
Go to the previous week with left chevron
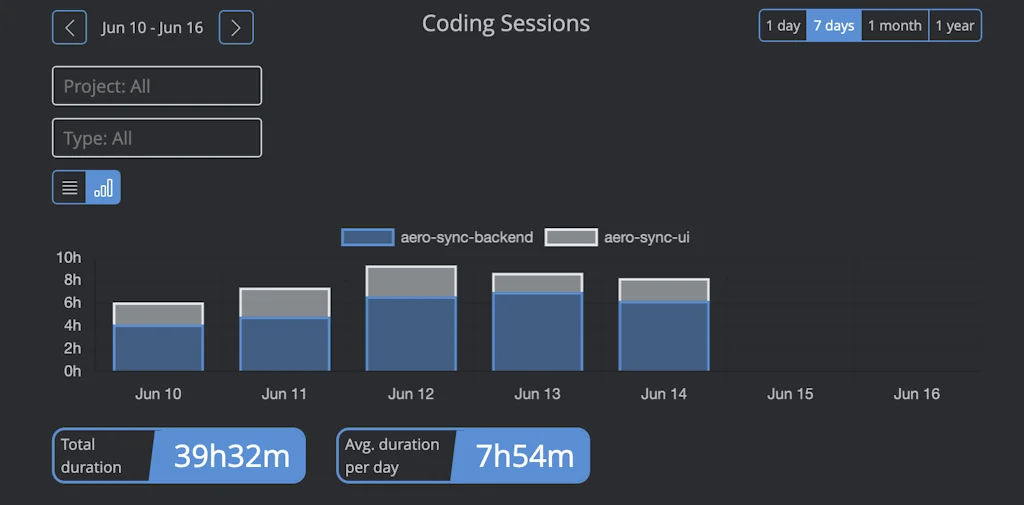click(x=69, y=27)
